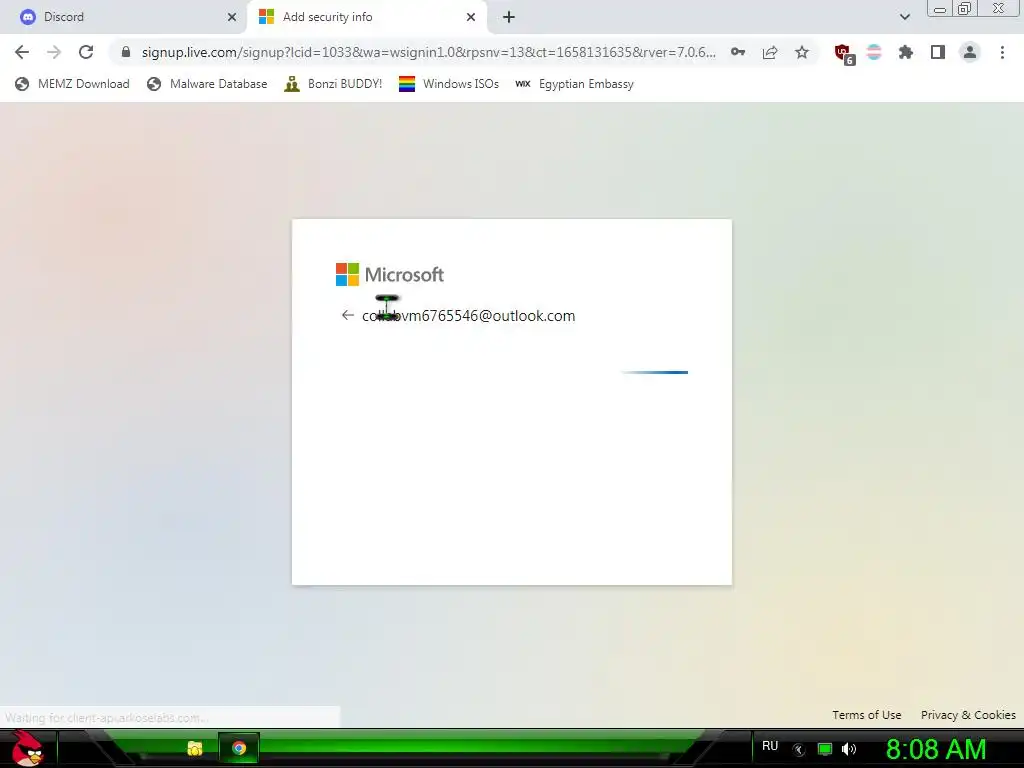Viewport: 1024px width, 768px height.
Task: Open the Windows ISOs bookmark
Action: (x=449, y=84)
